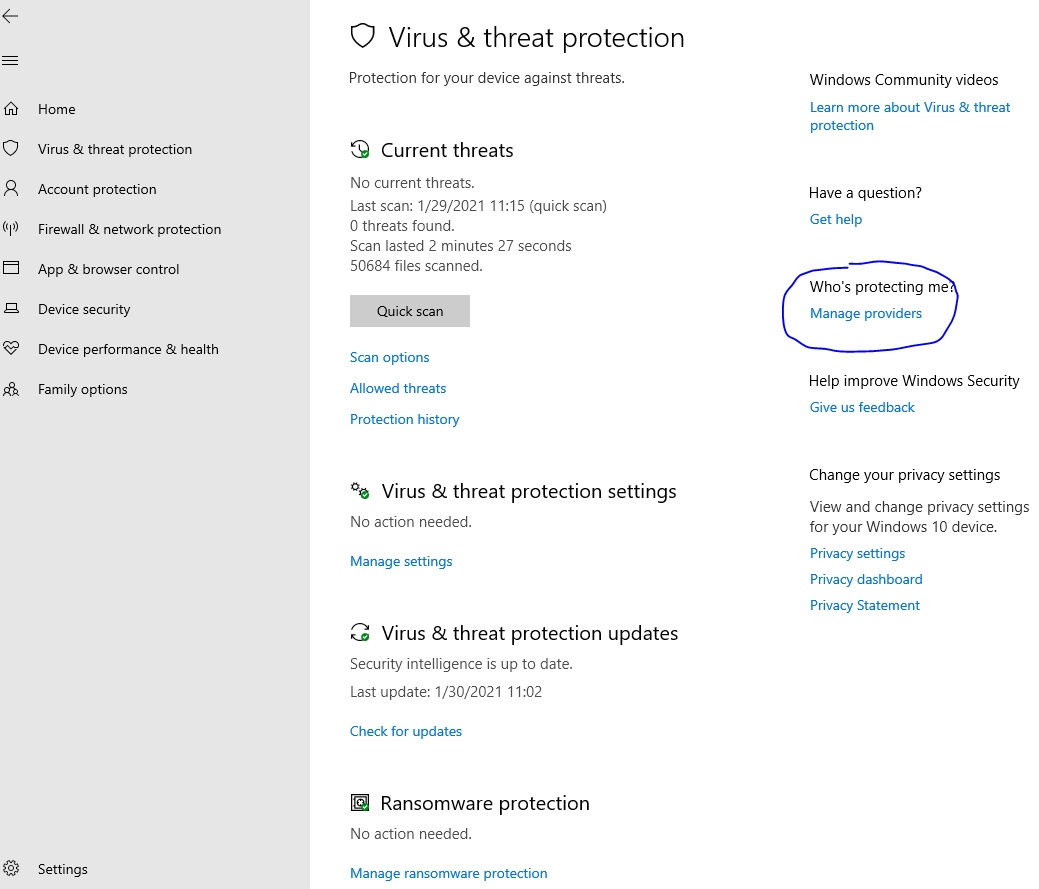Select the App & browser control window icon

click(x=11, y=268)
